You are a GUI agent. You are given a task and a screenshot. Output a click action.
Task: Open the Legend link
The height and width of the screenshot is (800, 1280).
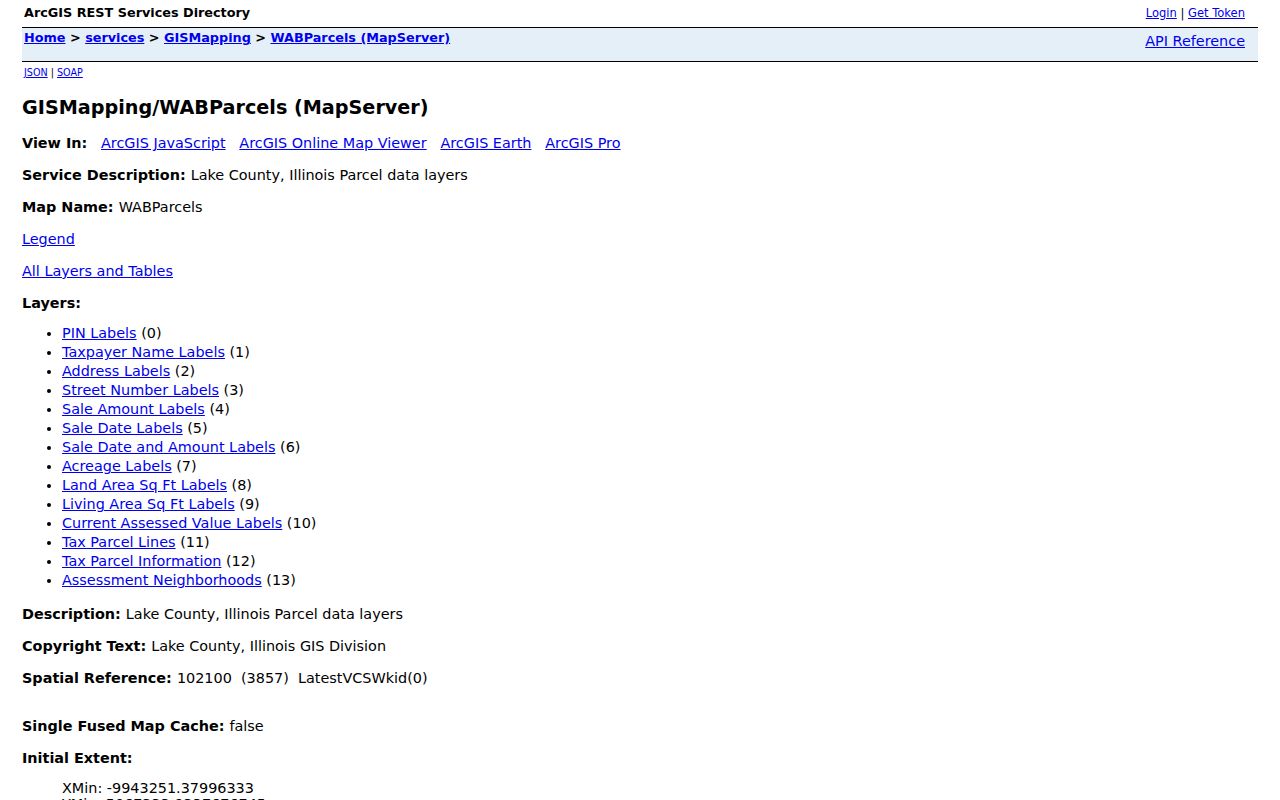point(48,239)
